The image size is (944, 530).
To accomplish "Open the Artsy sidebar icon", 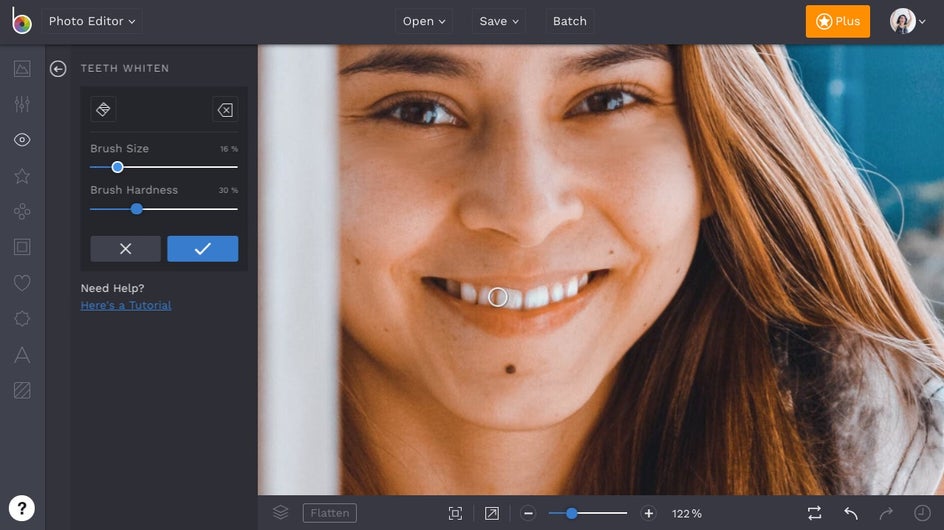I will coord(22,211).
